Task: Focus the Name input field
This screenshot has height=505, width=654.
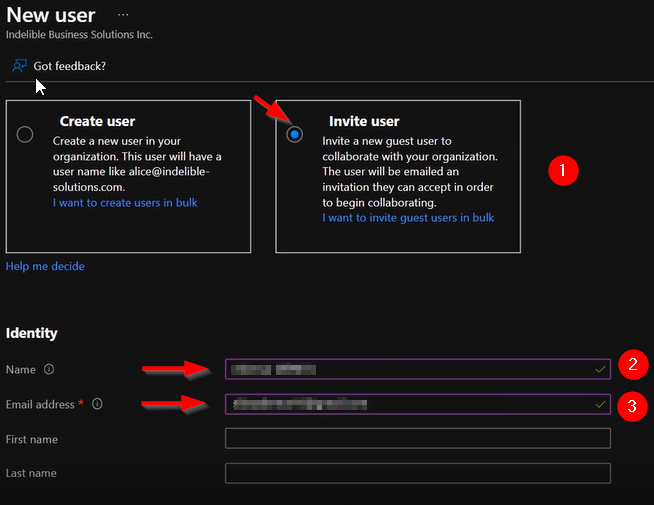Action: click(x=418, y=369)
